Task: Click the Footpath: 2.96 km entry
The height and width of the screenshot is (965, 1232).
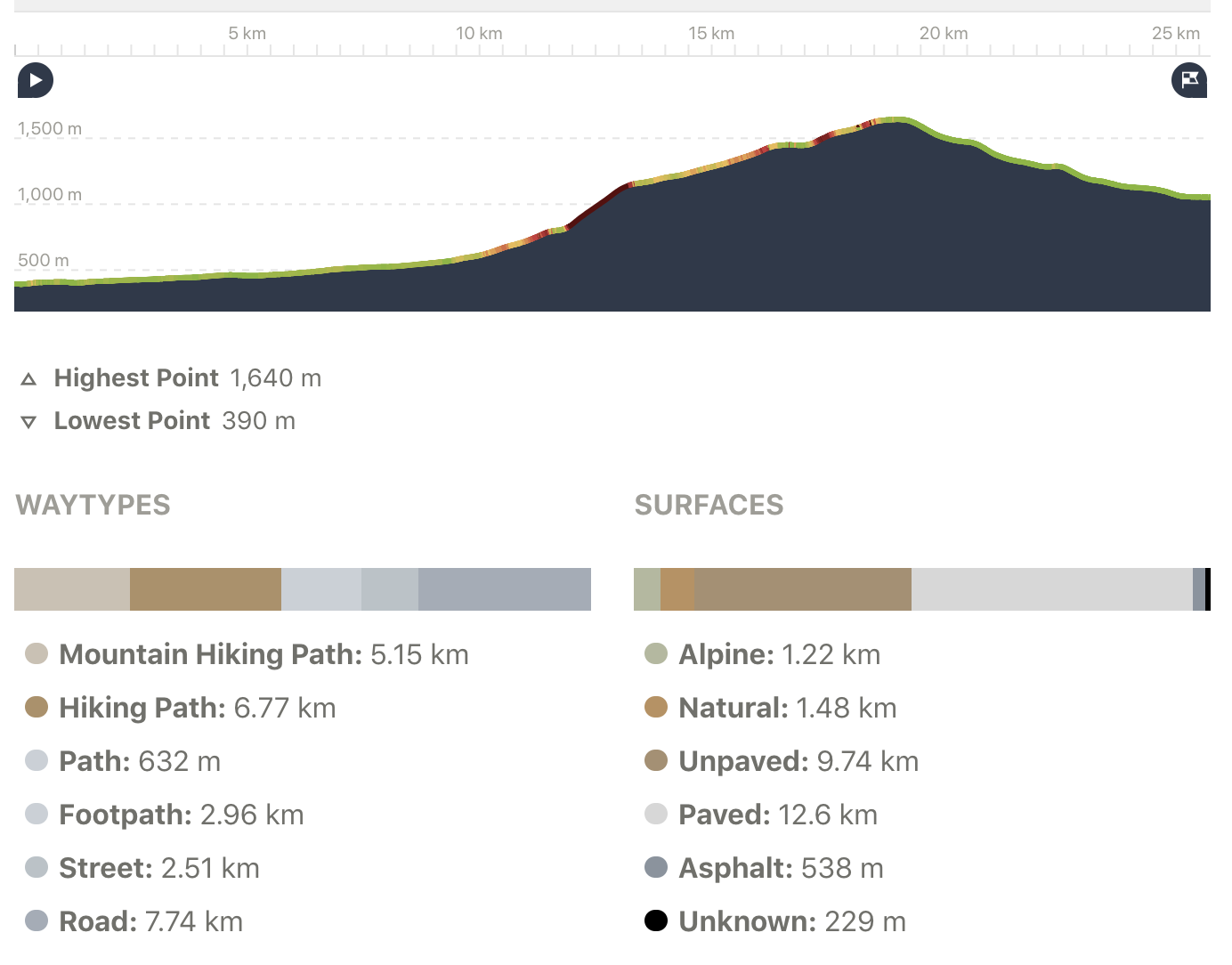Action: 182,815
